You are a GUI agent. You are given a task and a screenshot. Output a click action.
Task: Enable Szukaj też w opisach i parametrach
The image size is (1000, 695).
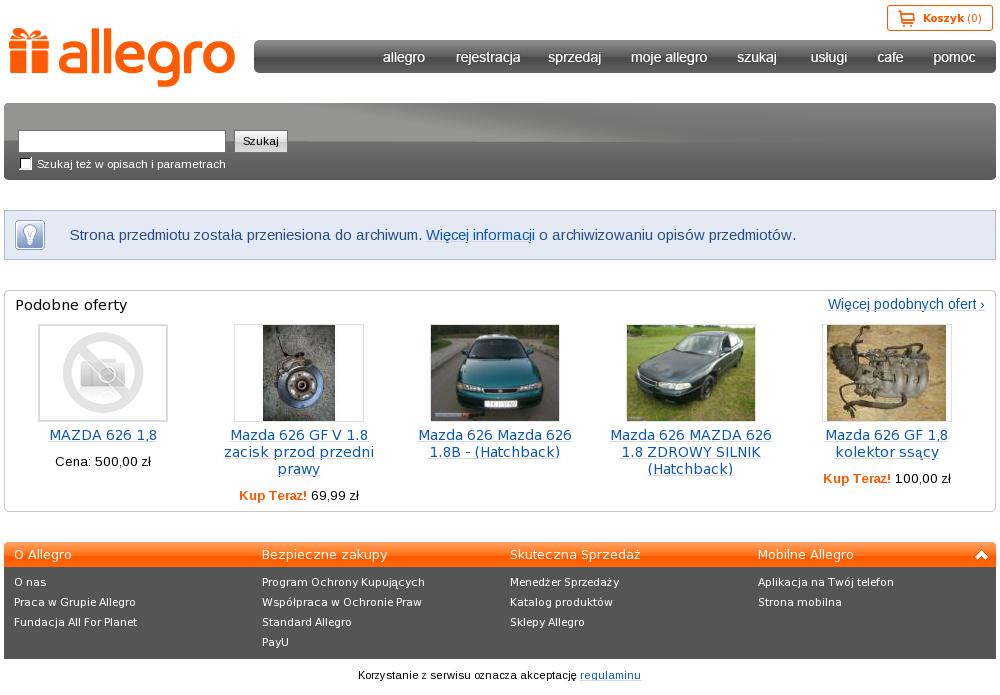[26, 164]
